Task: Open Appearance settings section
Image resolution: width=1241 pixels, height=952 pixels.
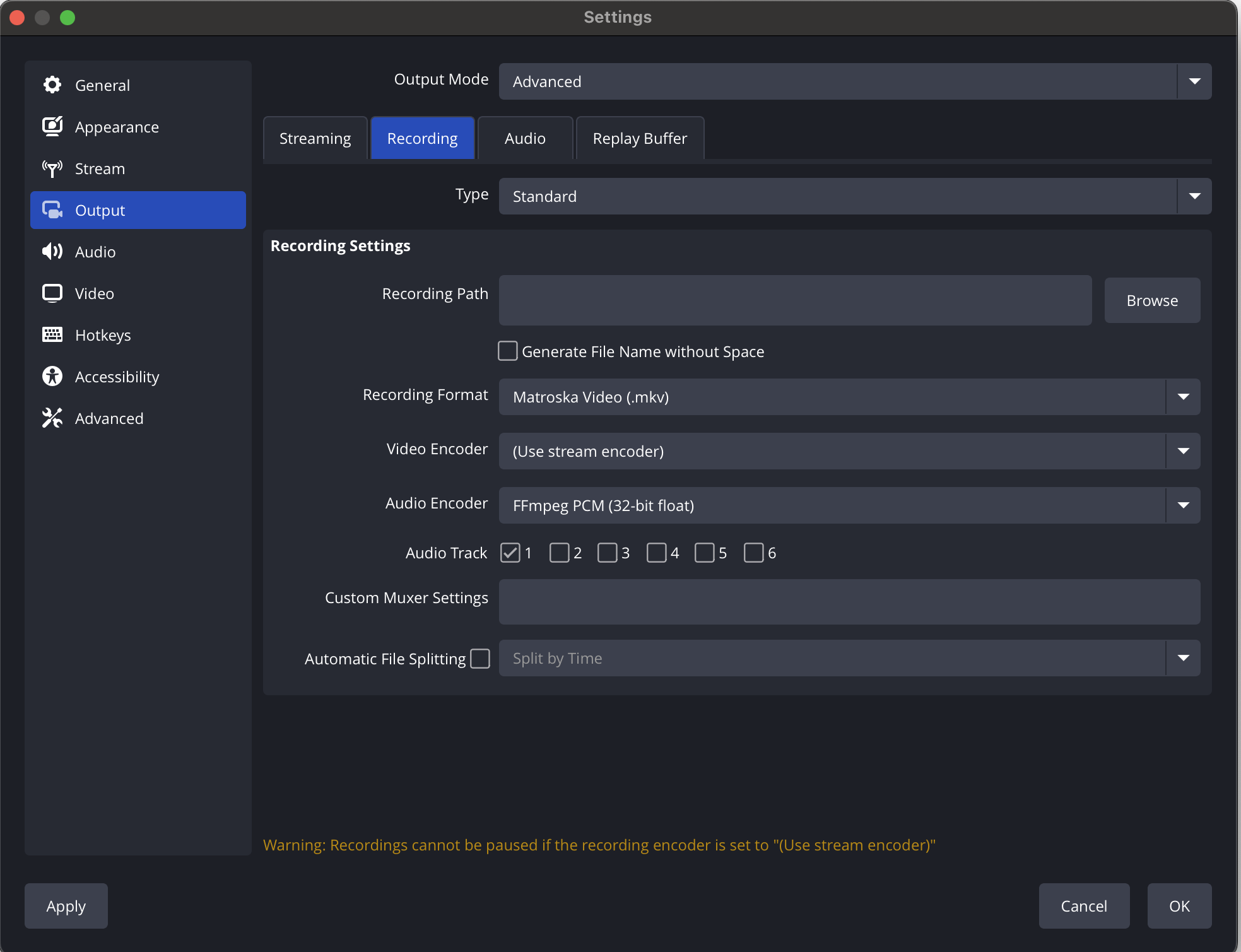Action: pyautogui.click(x=138, y=127)
